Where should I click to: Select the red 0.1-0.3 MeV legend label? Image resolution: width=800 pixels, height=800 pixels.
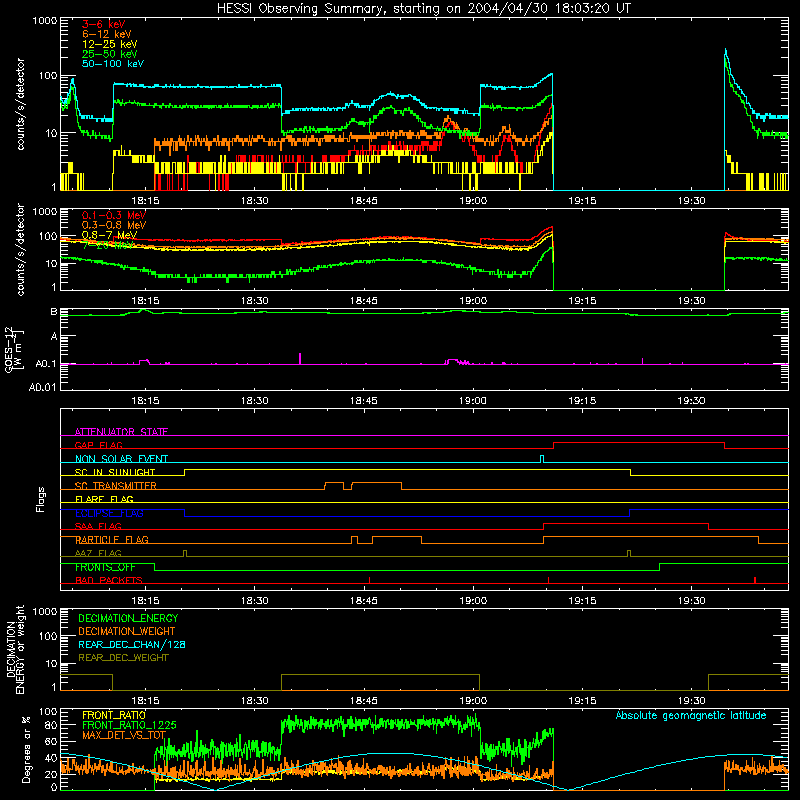[113, 215]
